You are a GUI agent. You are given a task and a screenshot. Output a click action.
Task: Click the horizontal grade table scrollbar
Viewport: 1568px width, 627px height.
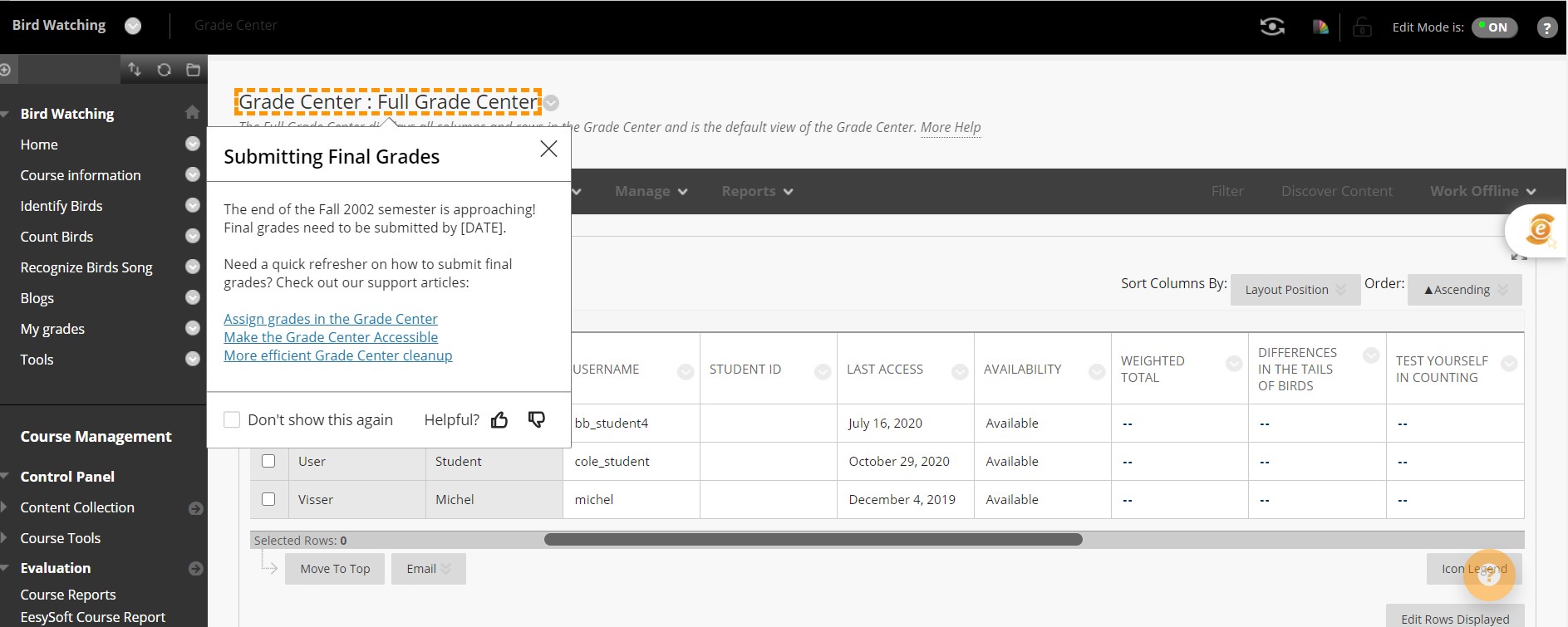(813, 540)
